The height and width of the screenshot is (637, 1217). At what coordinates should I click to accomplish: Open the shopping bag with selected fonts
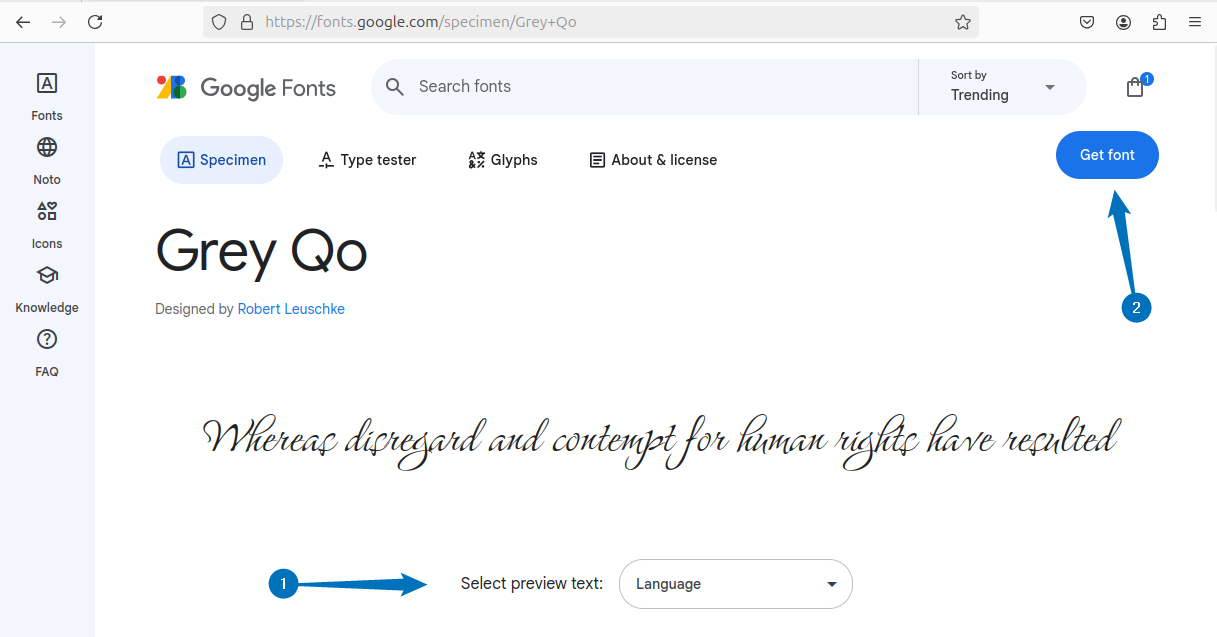pos(1135,87)
